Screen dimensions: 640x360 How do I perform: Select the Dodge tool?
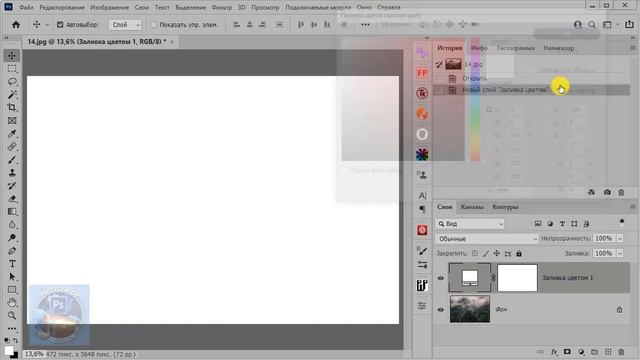(12, 238)
